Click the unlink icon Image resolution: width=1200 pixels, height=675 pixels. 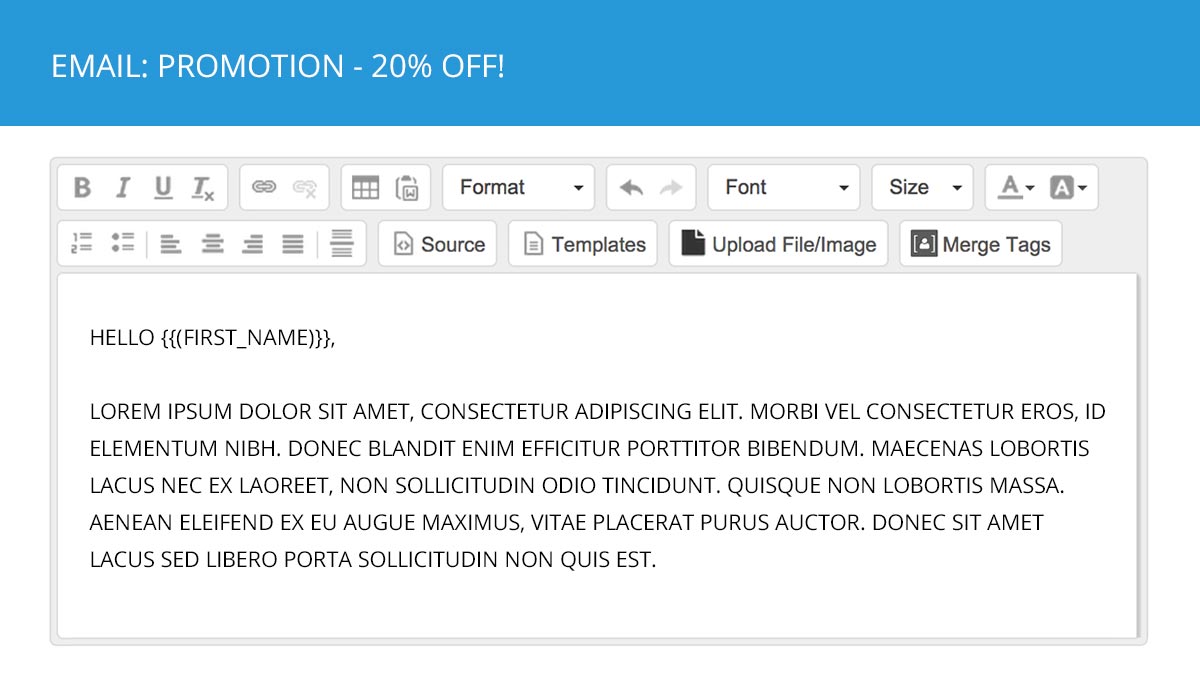click(x=305, y=187)
